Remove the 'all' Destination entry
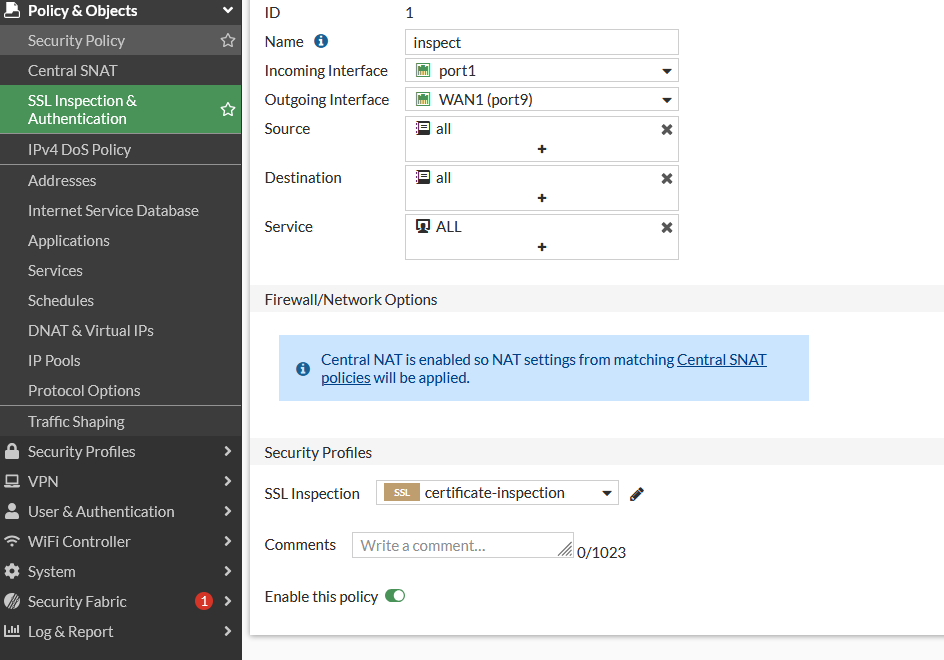Screen dimensions: 944x660 click(x=667, y=178)
